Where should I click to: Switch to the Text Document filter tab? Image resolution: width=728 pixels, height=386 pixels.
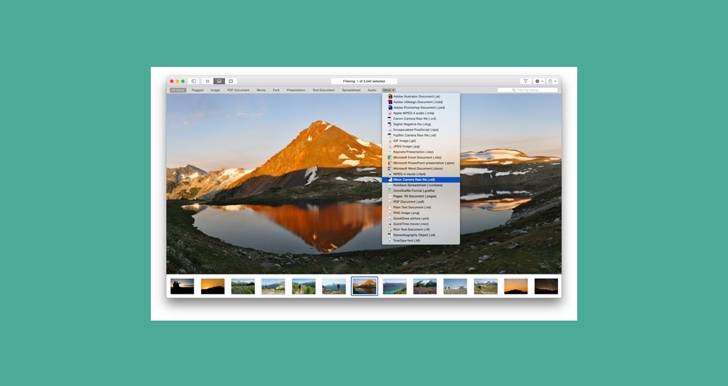[x=324, y=90]
